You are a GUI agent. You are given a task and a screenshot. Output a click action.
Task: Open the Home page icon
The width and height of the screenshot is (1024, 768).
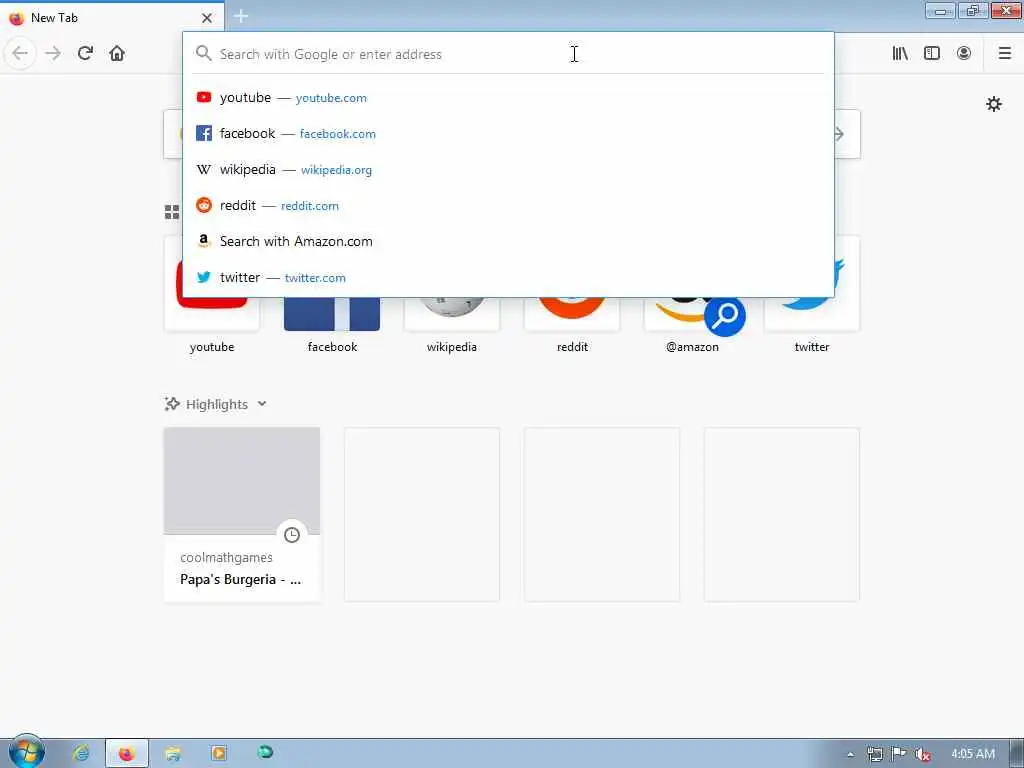click(117, 53)
